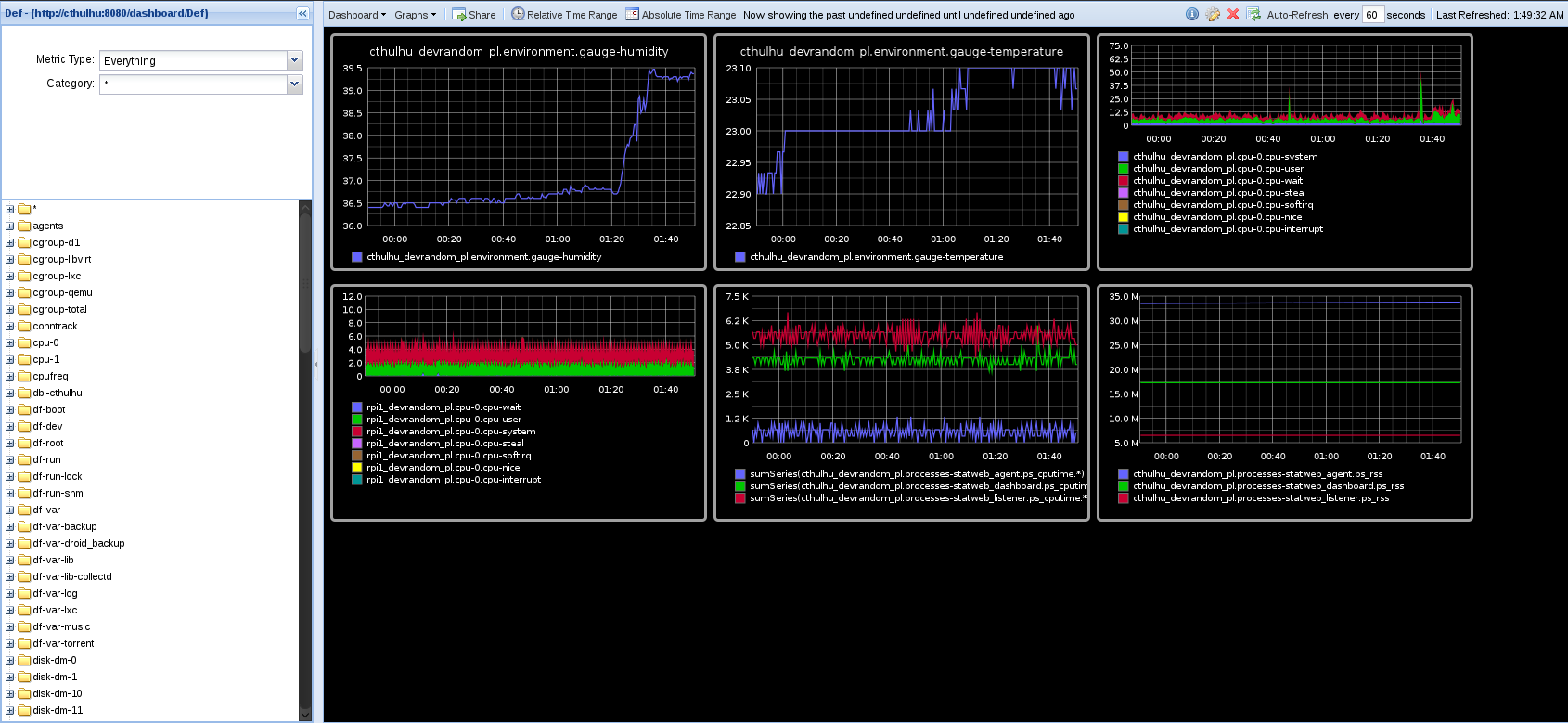Click the df-var-torrent folder icon
The height and width of the screenshot is (723, 1568).
[24, 643]
